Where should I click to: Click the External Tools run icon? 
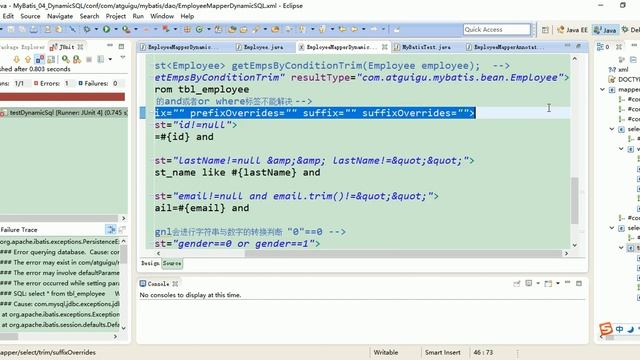126,29
